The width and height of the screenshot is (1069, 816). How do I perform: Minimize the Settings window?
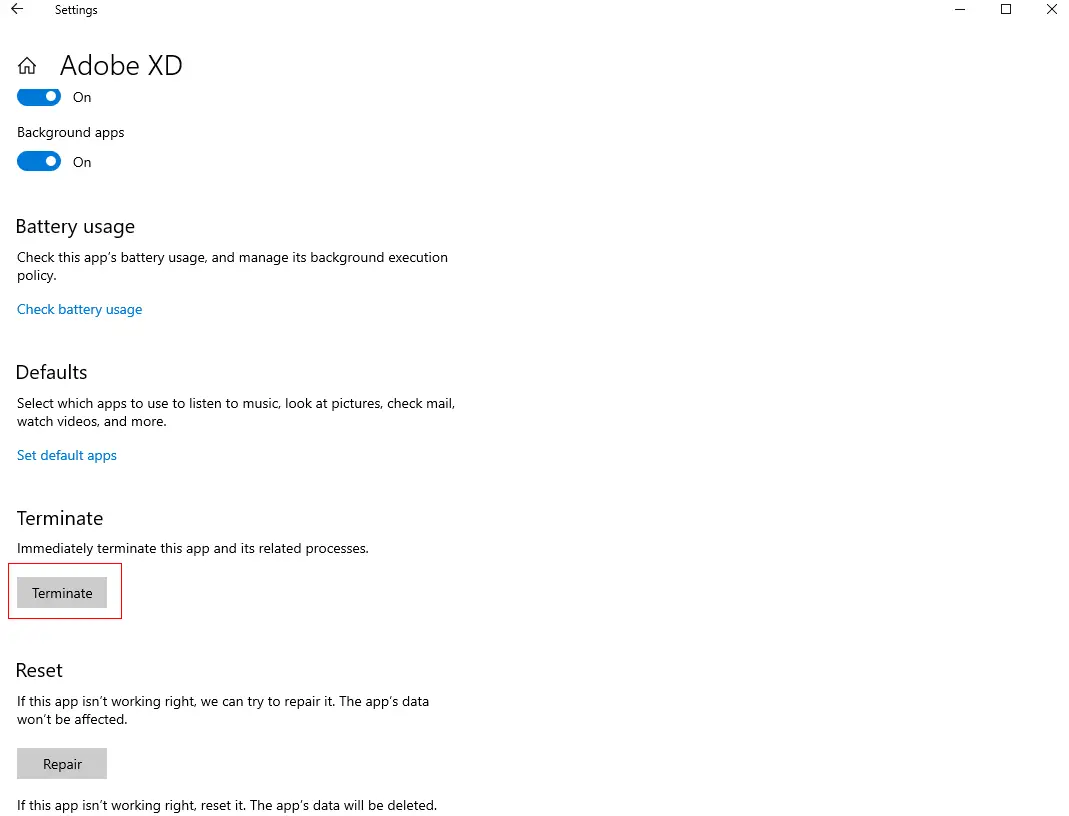[x=960, y=10]
